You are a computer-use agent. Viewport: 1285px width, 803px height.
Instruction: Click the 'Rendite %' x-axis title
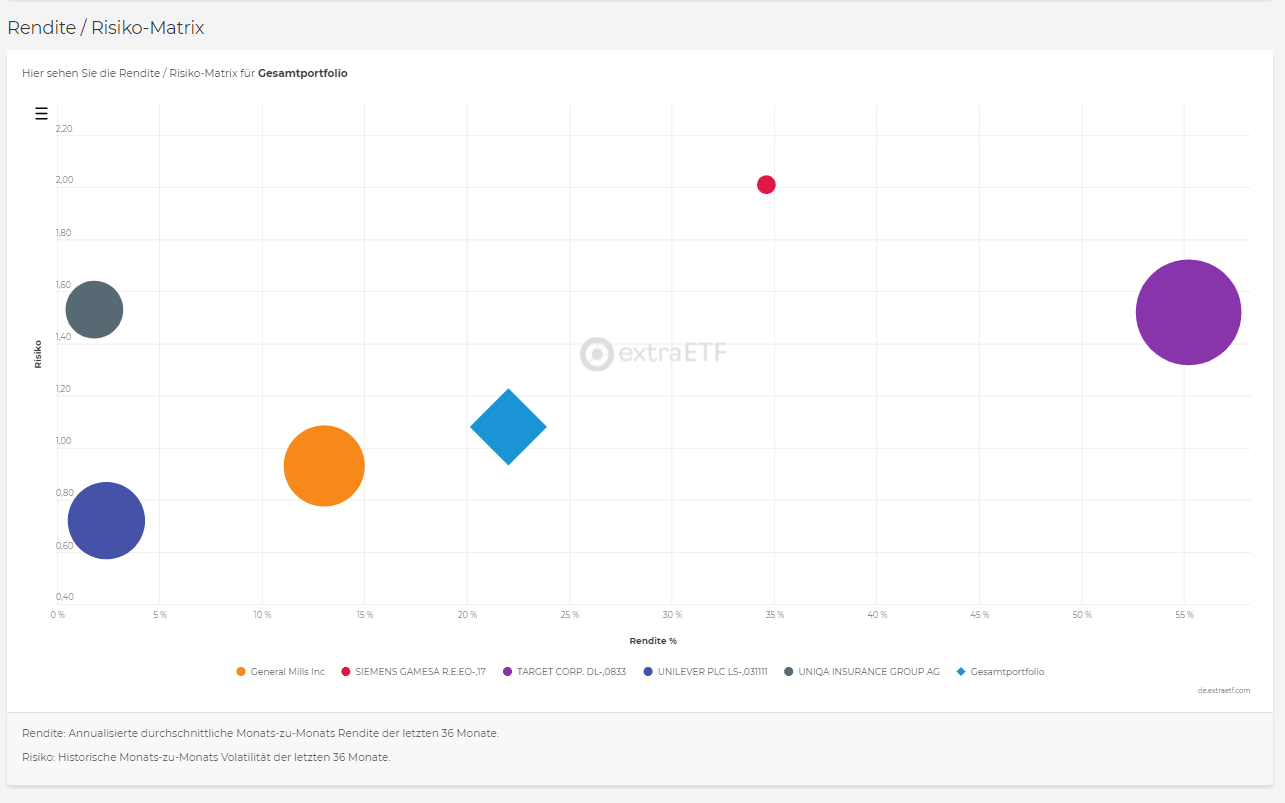click(x=653, y=641)
